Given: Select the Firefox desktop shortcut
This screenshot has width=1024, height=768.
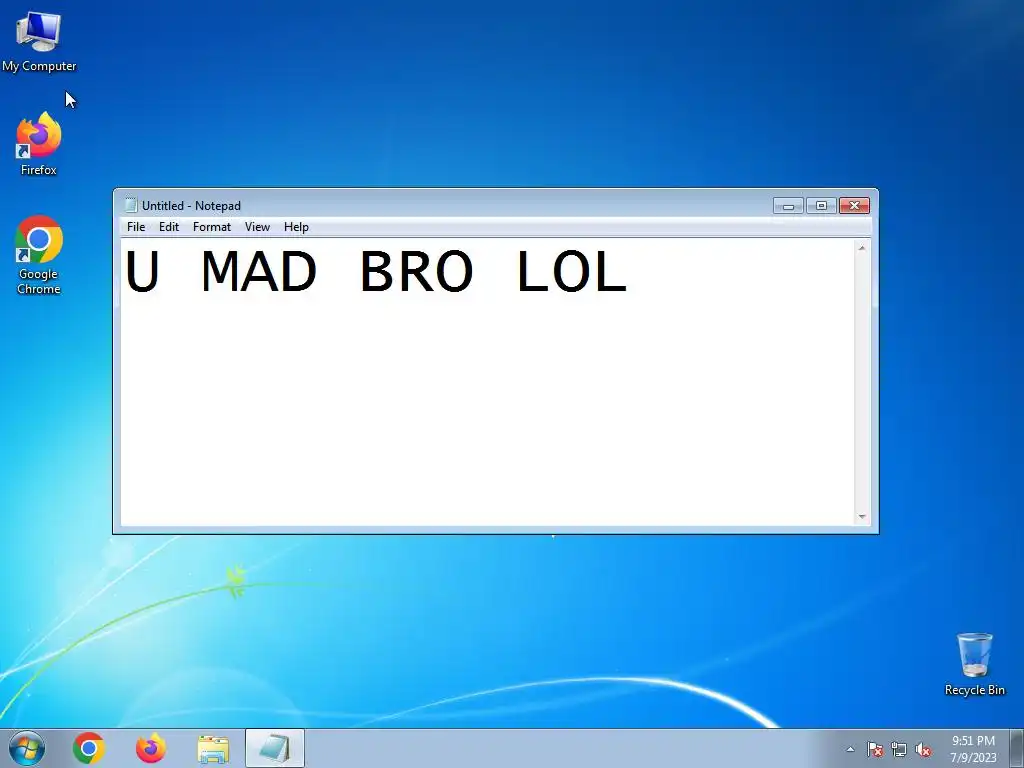Looking at the screenshot, I should coord(39,144).
